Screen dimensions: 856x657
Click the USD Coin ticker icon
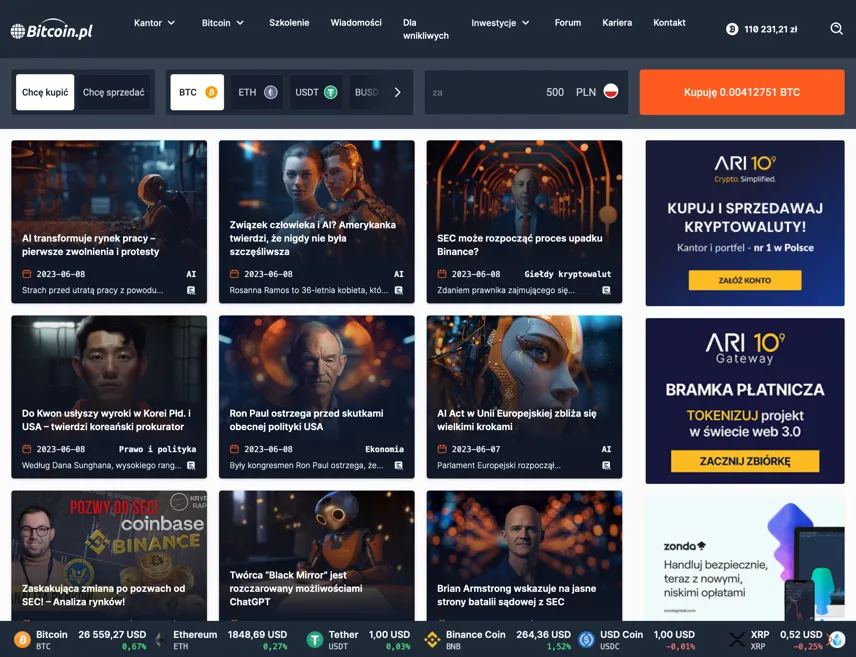tap(586, 639)
